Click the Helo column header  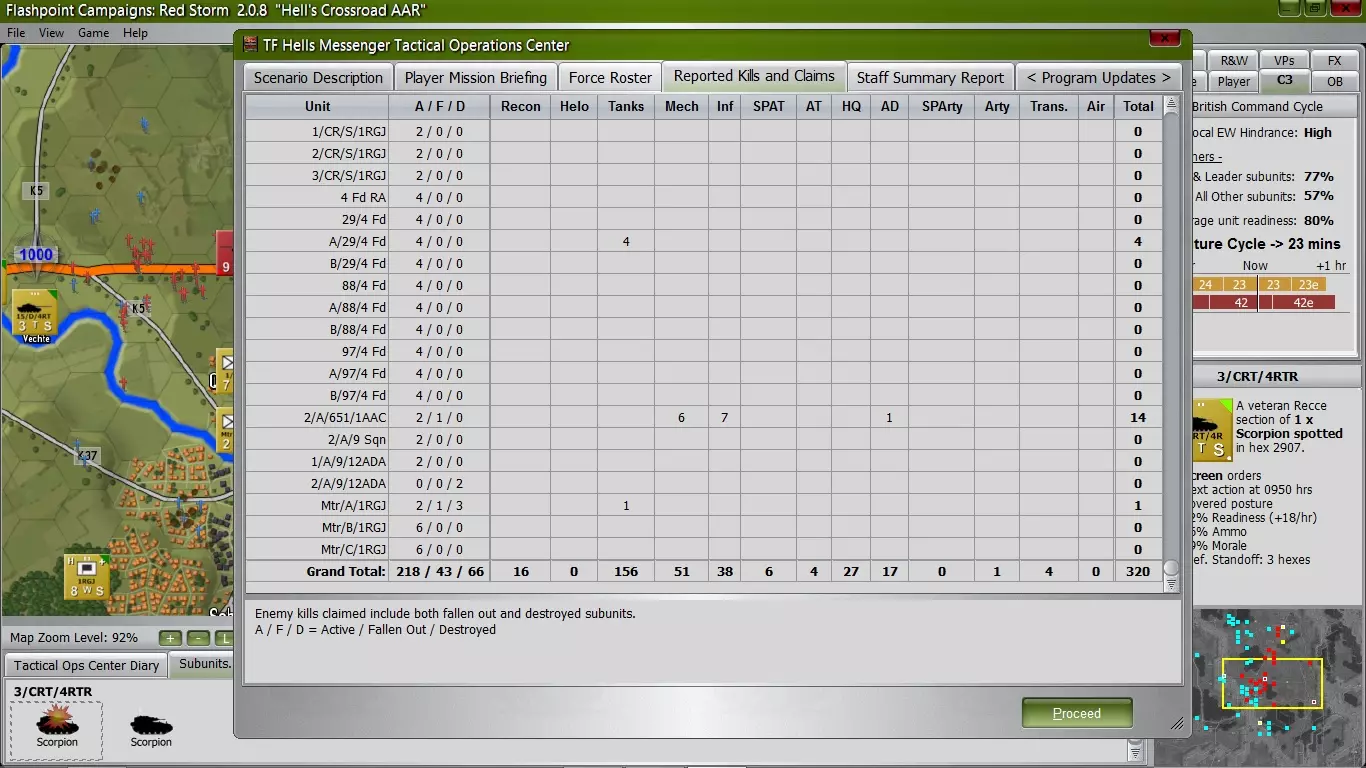(x=574, y=106)
